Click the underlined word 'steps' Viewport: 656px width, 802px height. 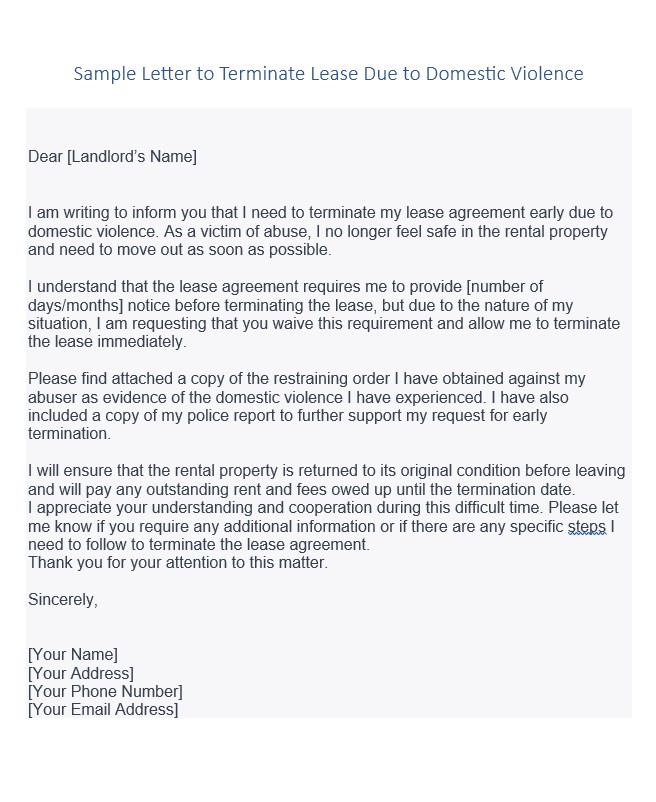click(x=587, y=526)
